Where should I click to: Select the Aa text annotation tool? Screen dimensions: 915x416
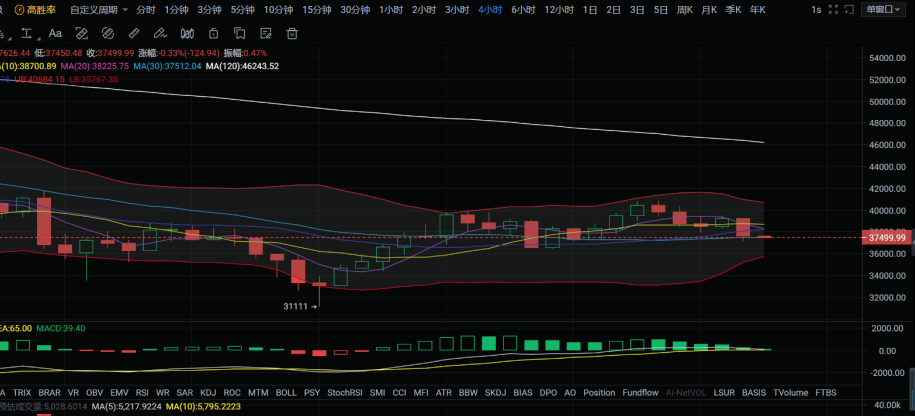click(55, 33)
